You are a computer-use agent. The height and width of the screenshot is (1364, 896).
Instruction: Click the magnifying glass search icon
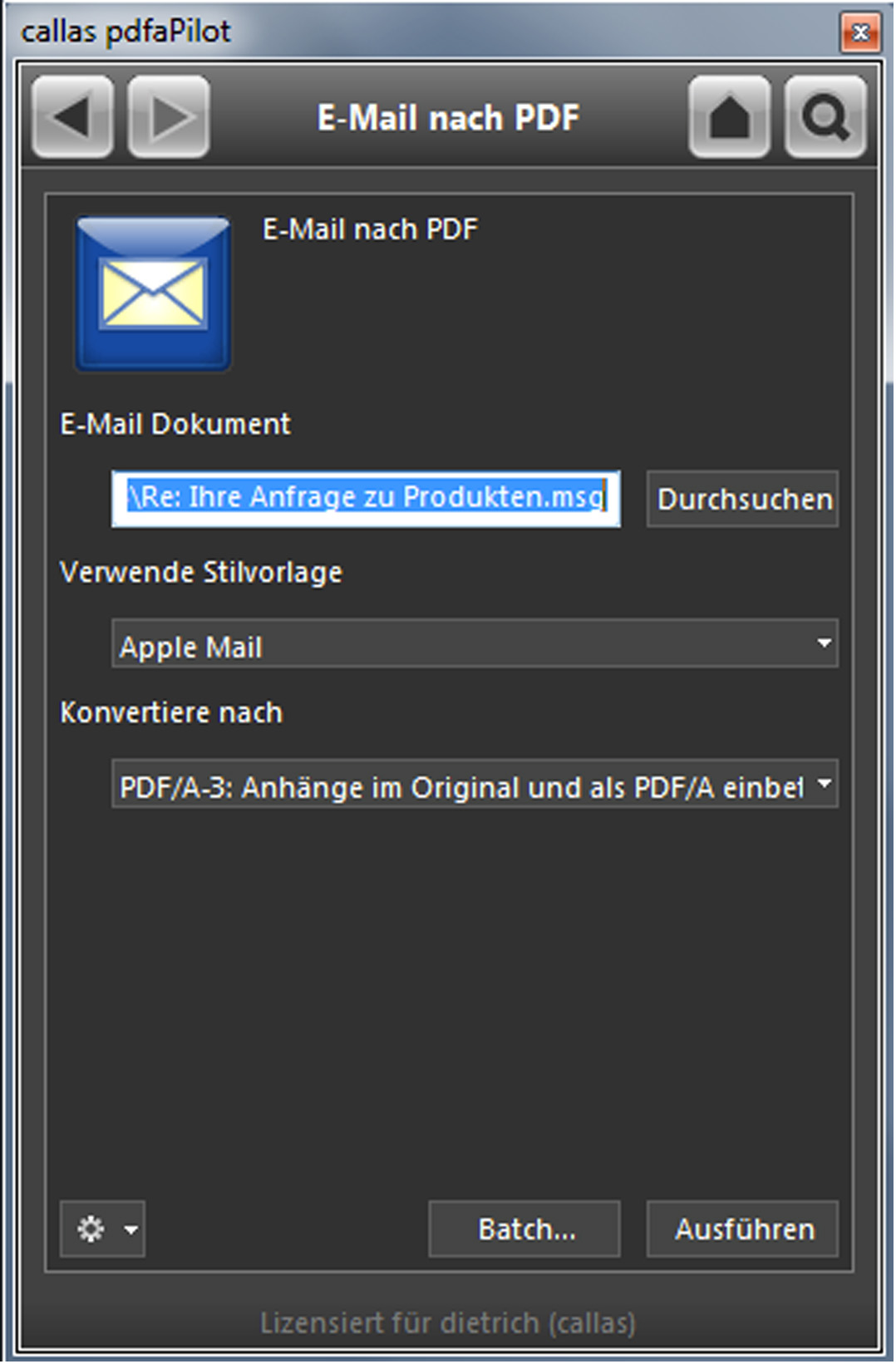825,117
